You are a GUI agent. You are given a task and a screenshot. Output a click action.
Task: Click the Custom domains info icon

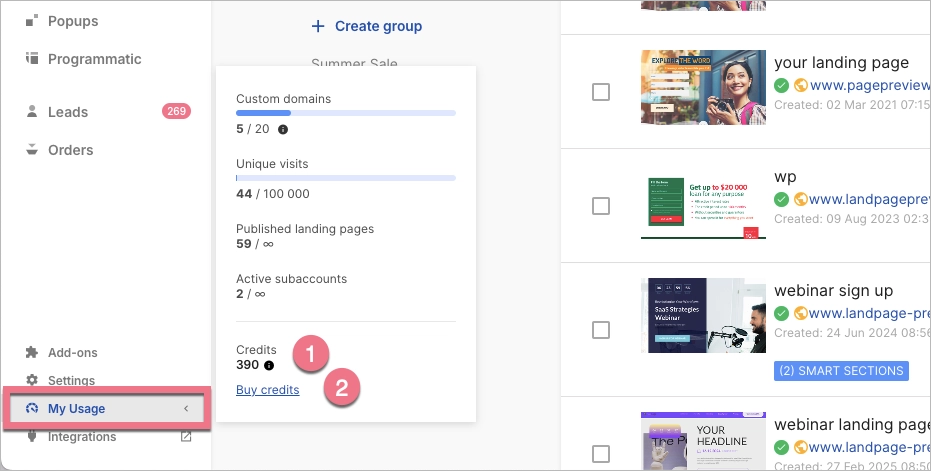coord(283,129)
